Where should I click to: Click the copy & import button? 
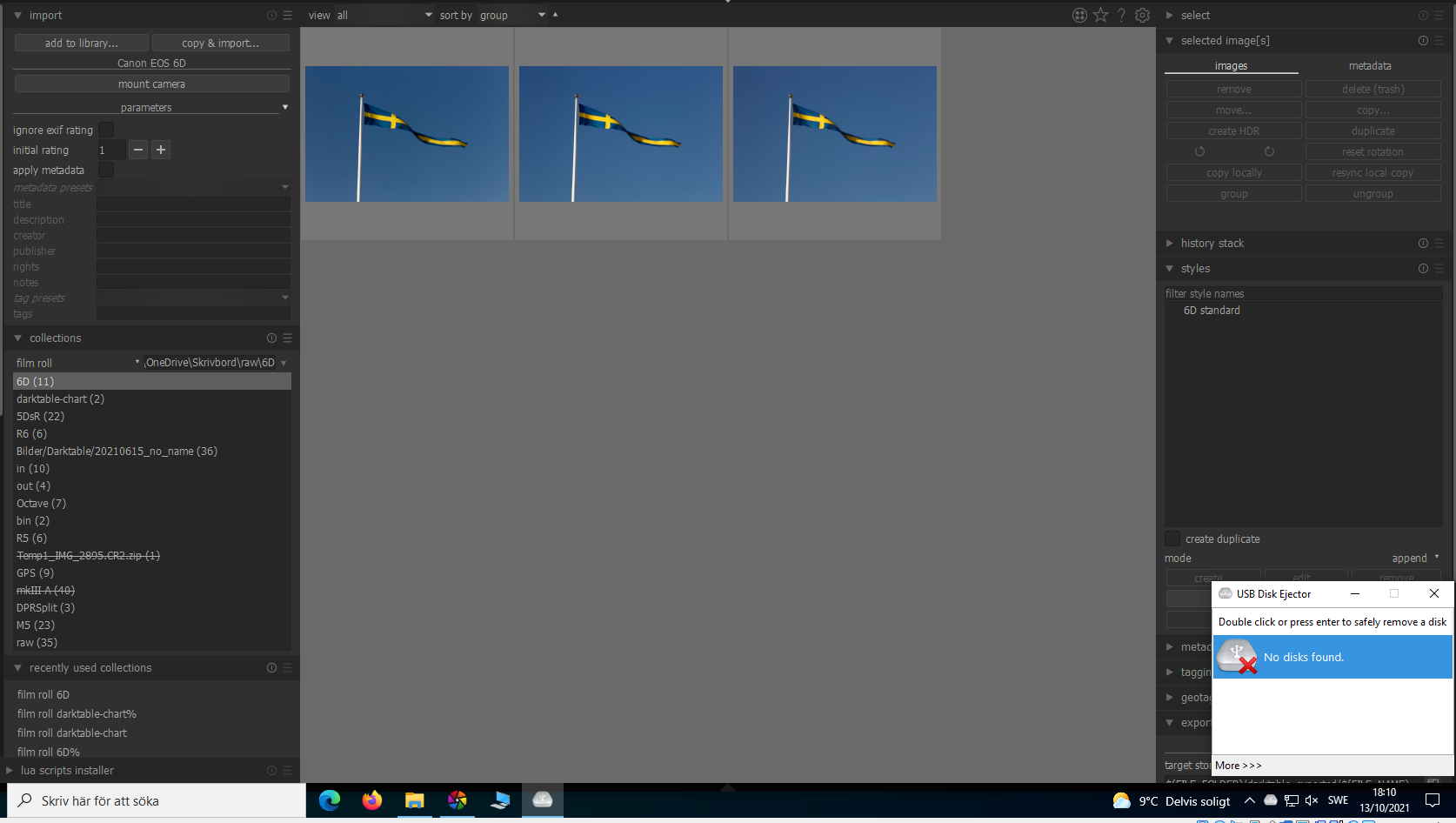[x=221, y=43]
